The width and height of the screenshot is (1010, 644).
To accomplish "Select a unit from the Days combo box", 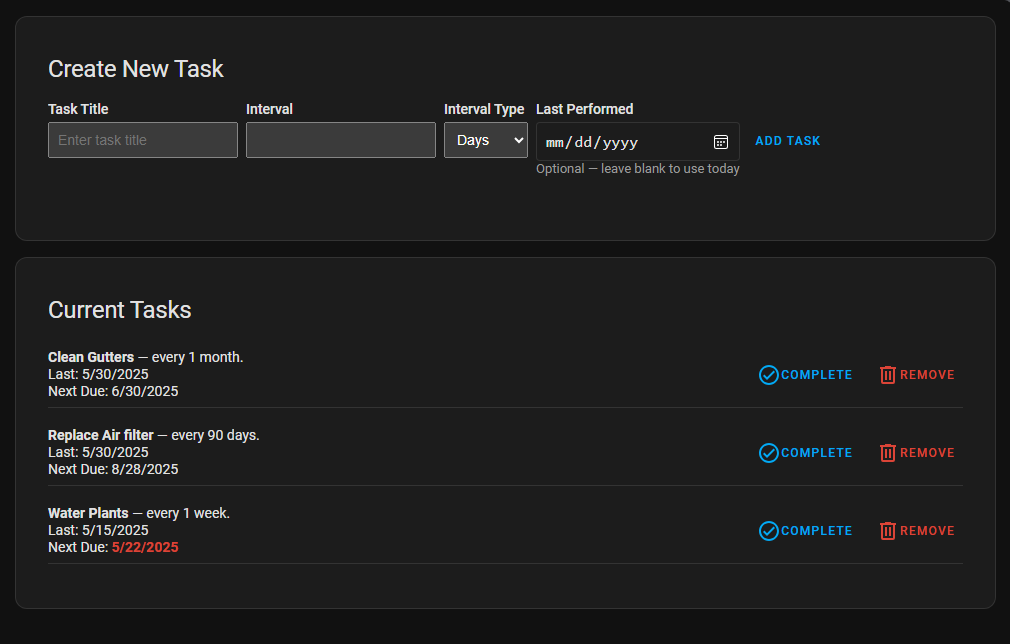I will click(486, 140).
